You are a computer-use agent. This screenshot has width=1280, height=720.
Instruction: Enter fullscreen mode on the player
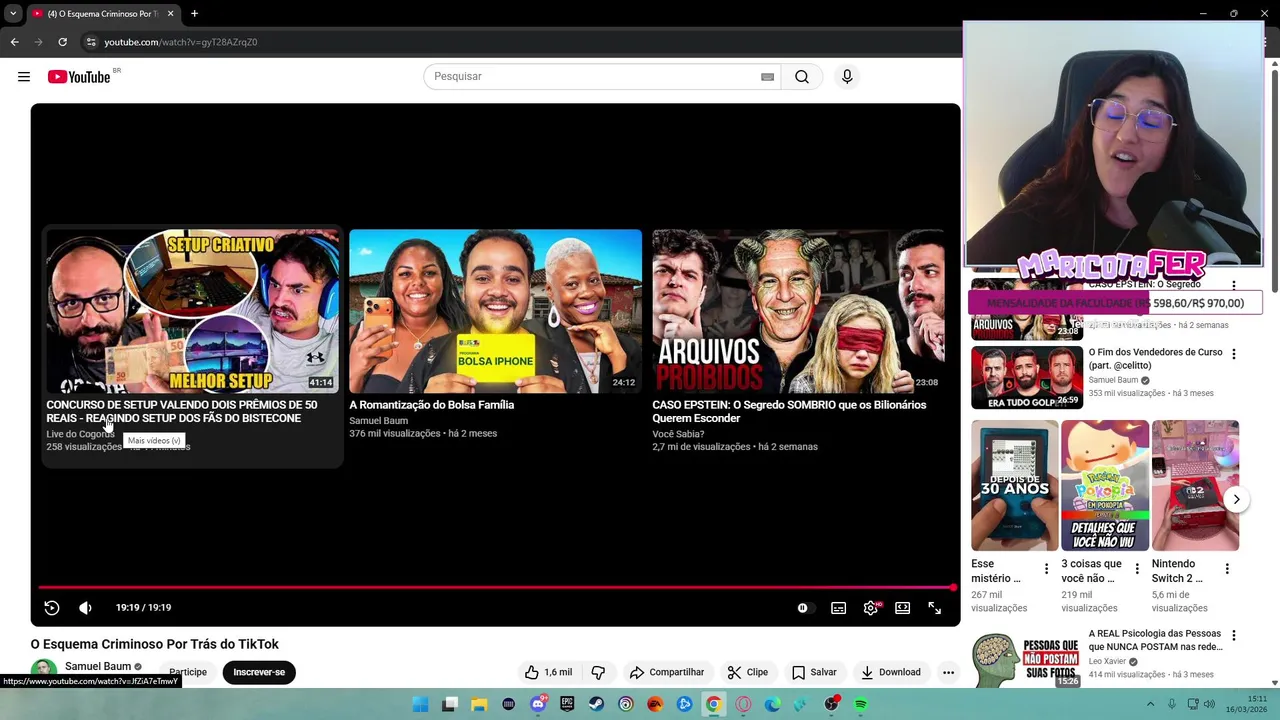934,607
